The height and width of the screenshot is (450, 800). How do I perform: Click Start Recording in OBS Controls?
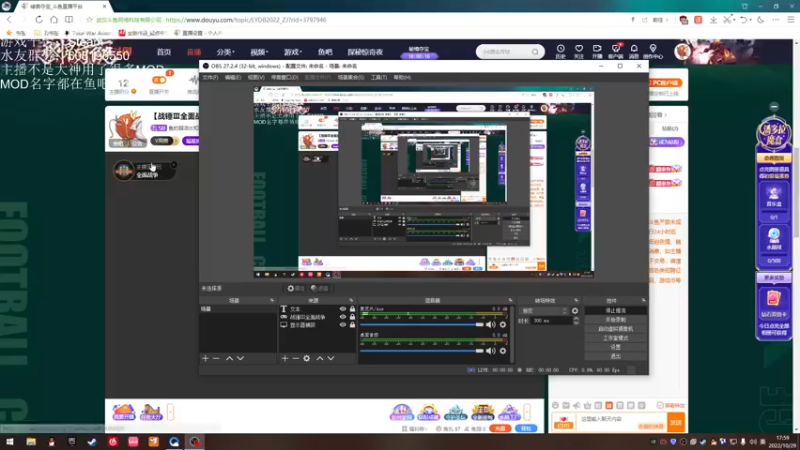(x=615, y=320)
